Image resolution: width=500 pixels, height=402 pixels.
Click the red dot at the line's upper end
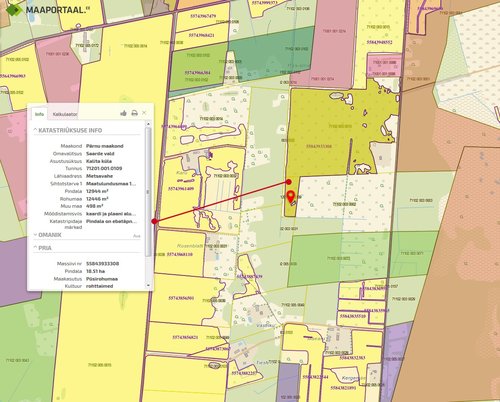[x=289, y=182]
